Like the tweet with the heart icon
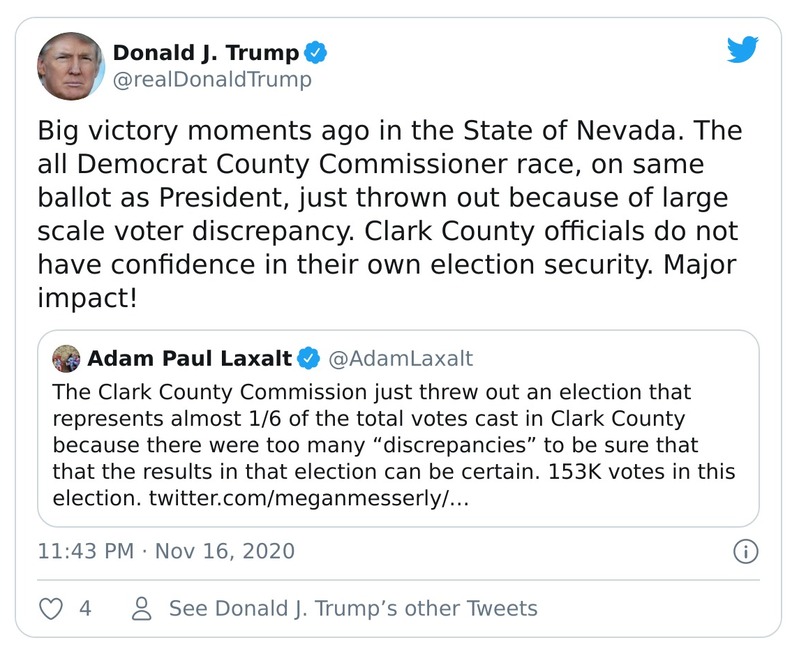799x654 pixels. pyautogui.click(x=51, y=608)
